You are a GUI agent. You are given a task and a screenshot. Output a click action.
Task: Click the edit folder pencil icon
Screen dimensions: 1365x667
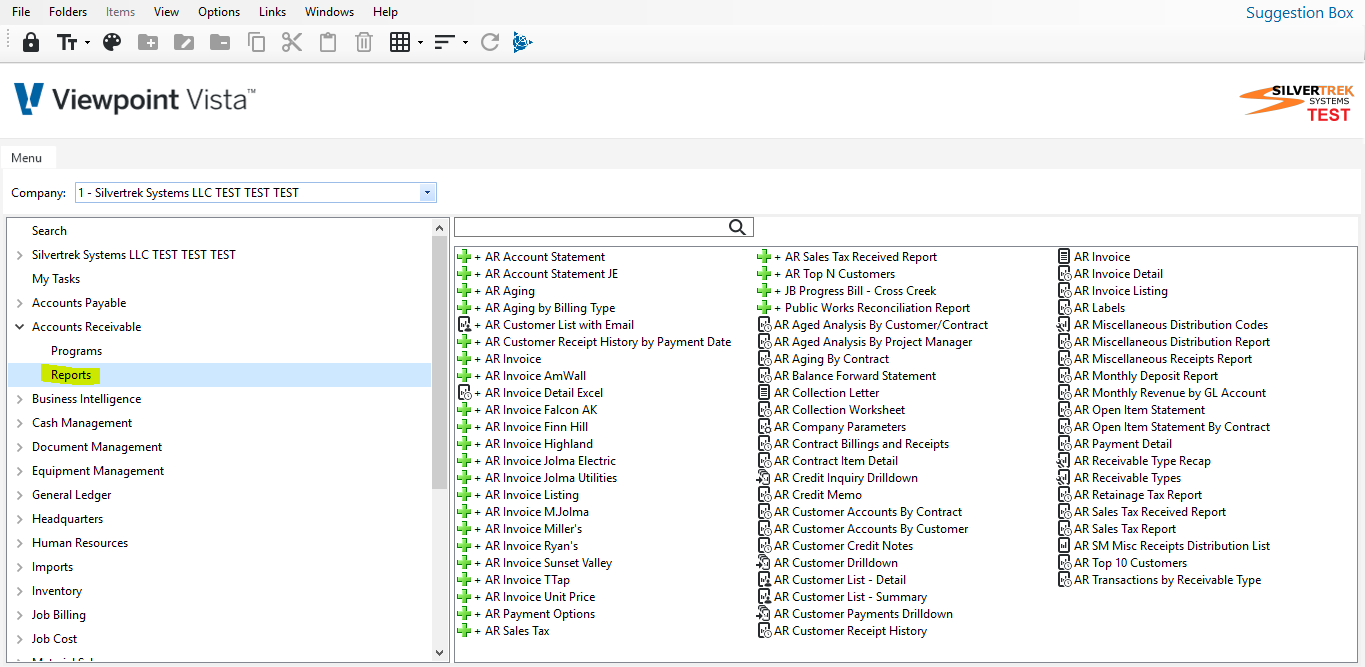pos(184,42)
